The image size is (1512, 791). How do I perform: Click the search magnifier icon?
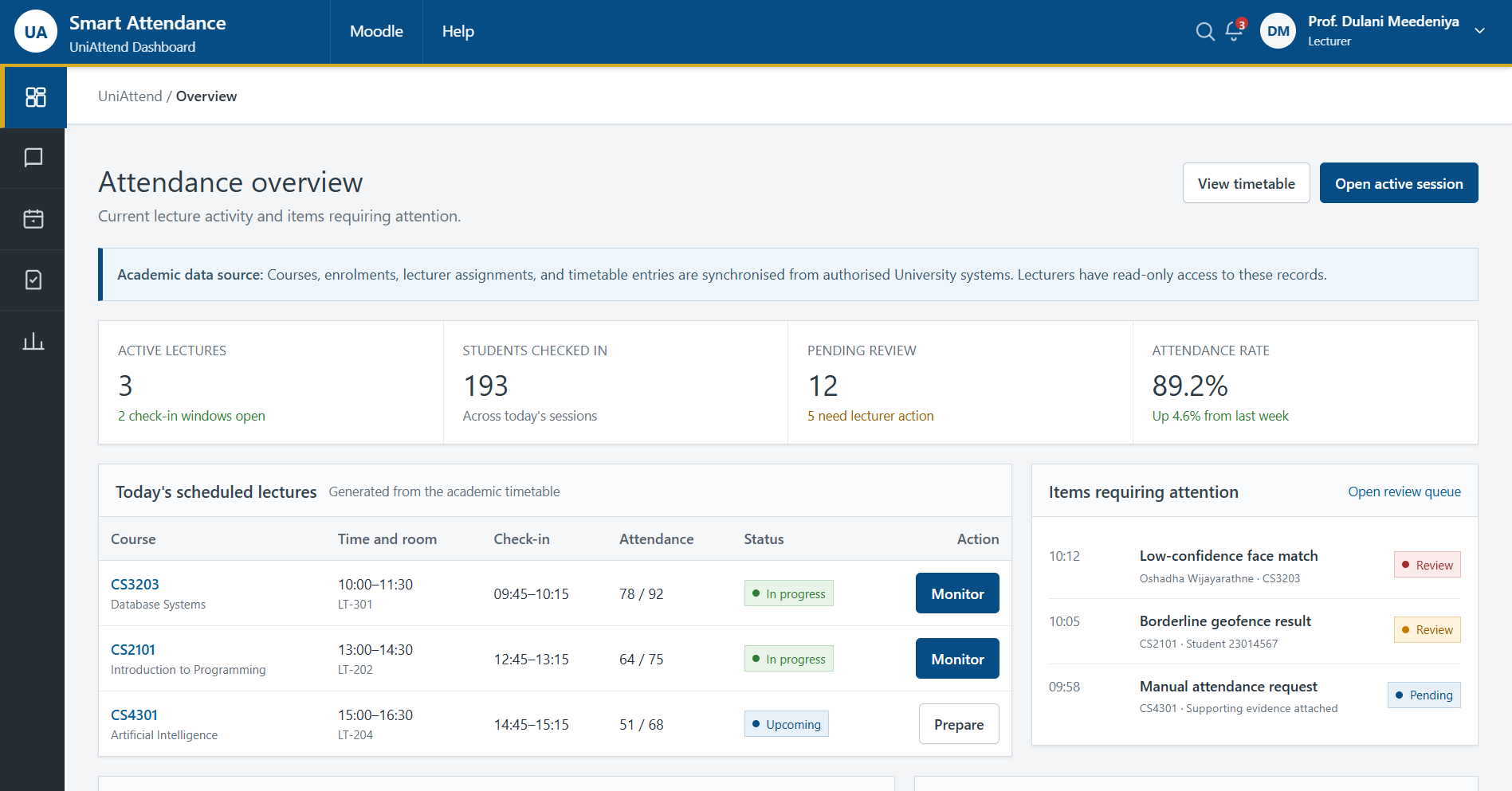1205,31
